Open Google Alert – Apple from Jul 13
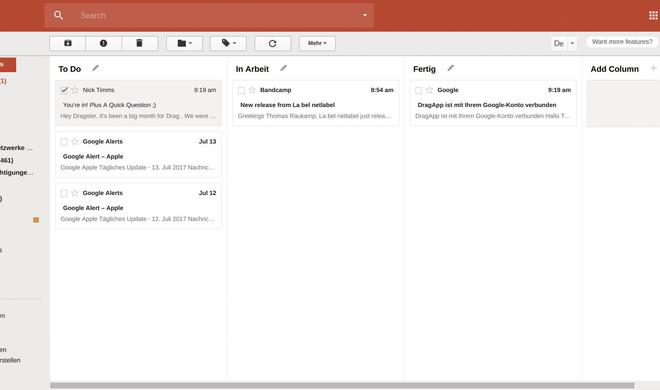The image size is (660, 390). coord(138,154)
